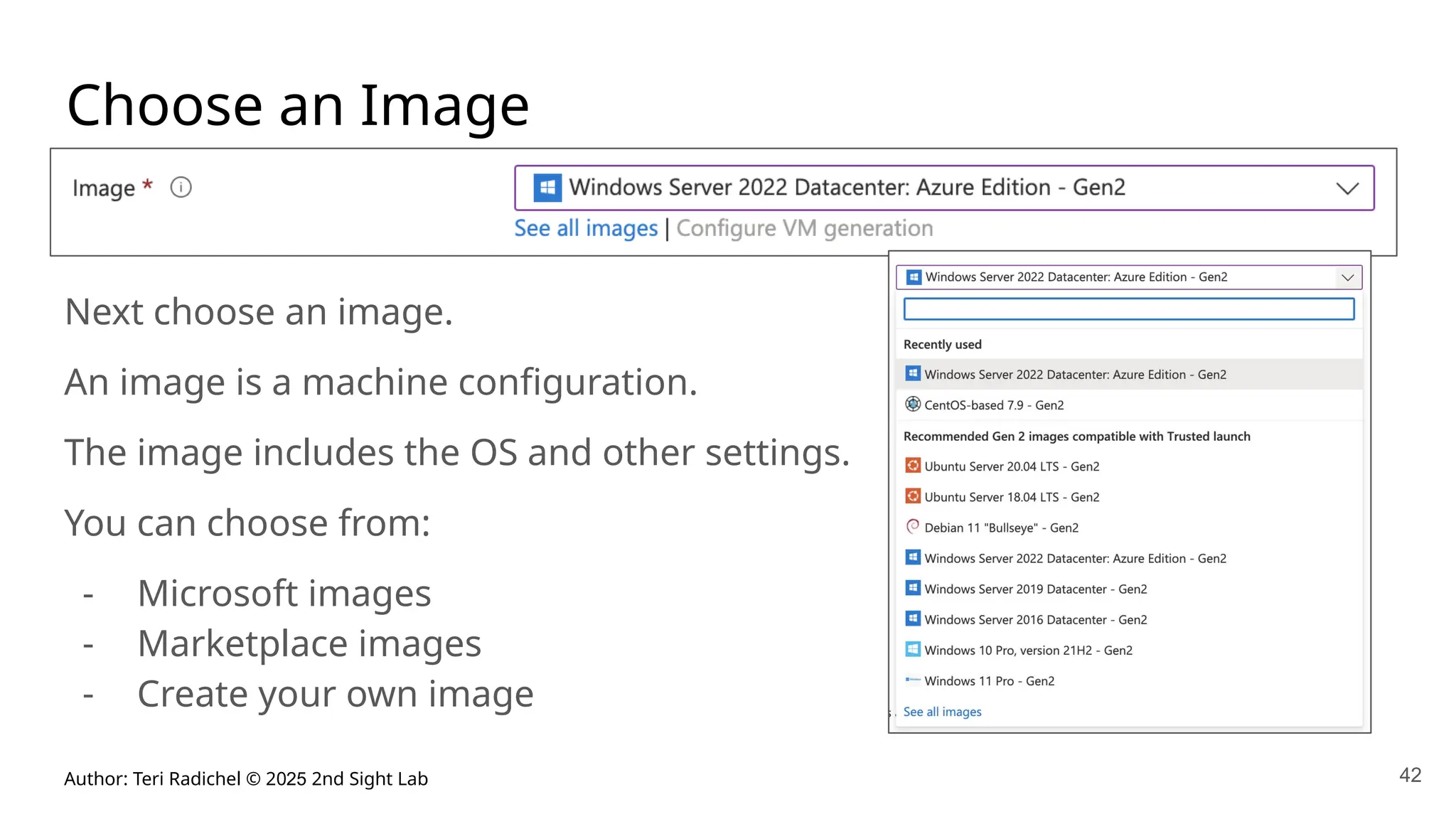Viewport: 1456px width, 819px height.
Task: Click Windows icon beside recently used Server 2022
Action: (x=913, y=373)
